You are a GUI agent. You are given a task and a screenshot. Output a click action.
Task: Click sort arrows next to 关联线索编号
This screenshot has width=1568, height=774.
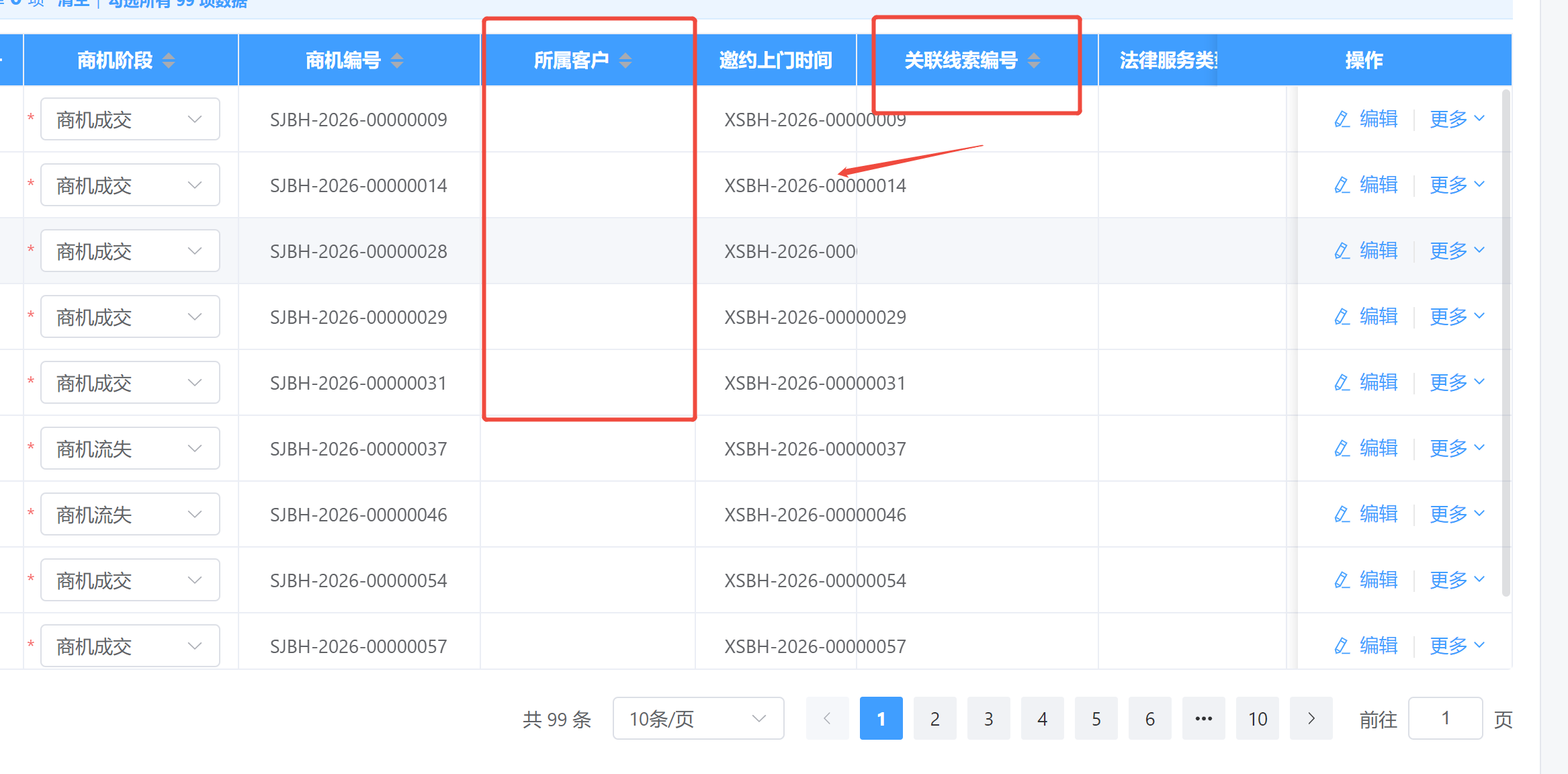tap(1034, 60)
